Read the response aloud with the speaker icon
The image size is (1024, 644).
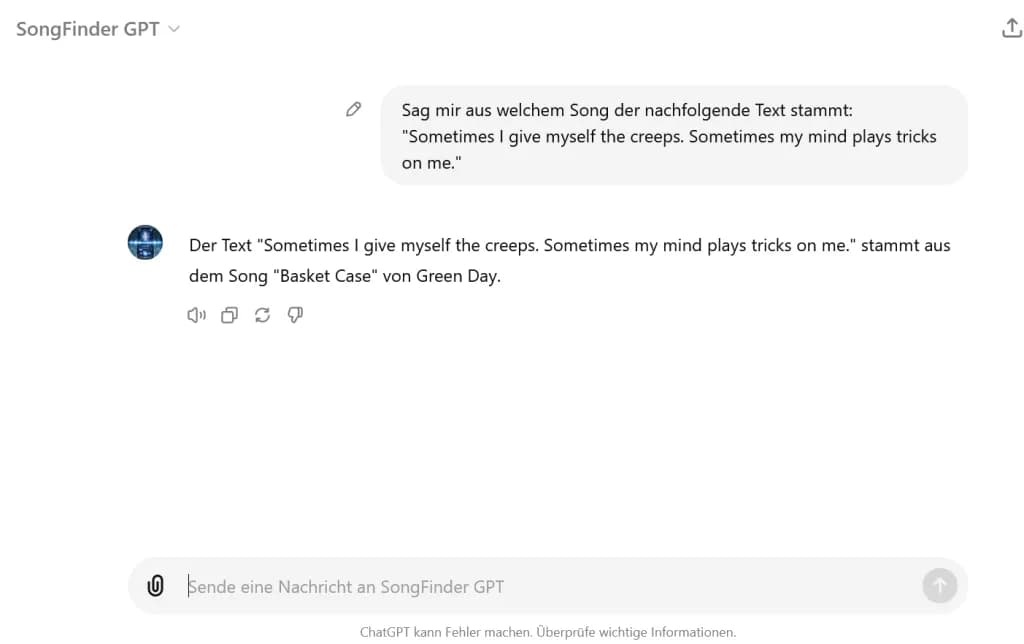click(197, 315)
